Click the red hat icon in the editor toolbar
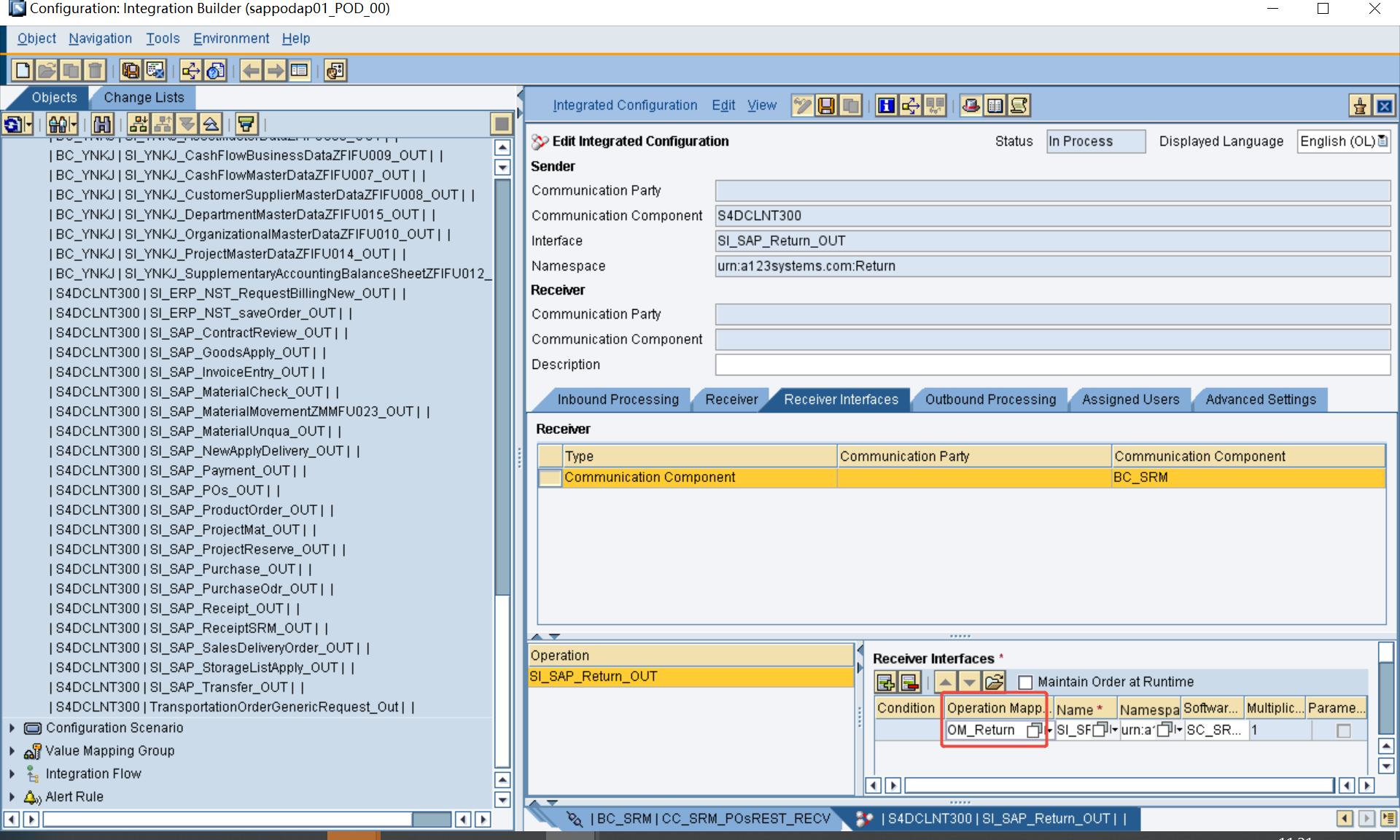 (971, 106)
